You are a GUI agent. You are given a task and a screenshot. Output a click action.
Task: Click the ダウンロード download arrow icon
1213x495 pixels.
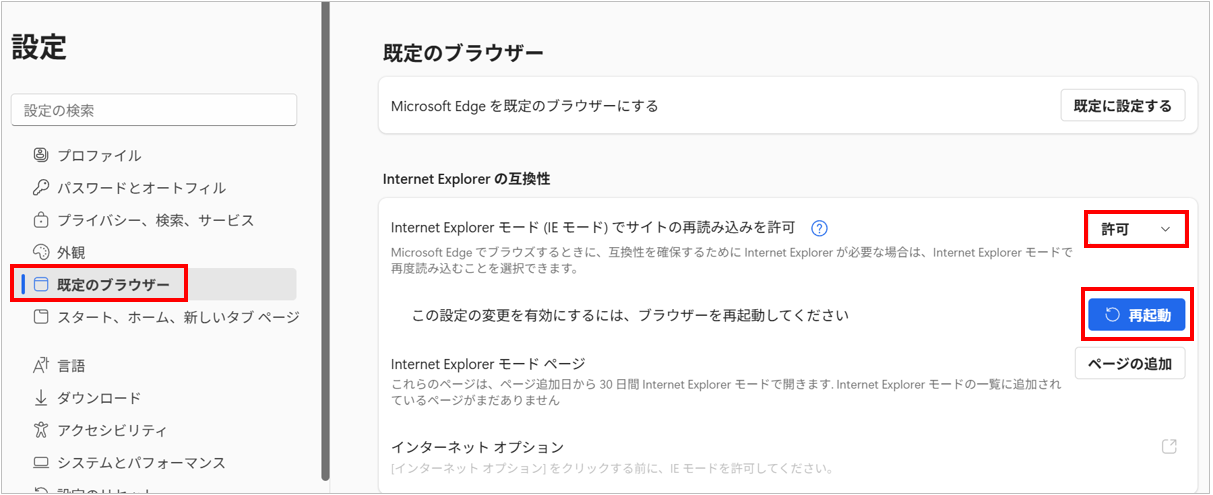[x=41, y=398]
